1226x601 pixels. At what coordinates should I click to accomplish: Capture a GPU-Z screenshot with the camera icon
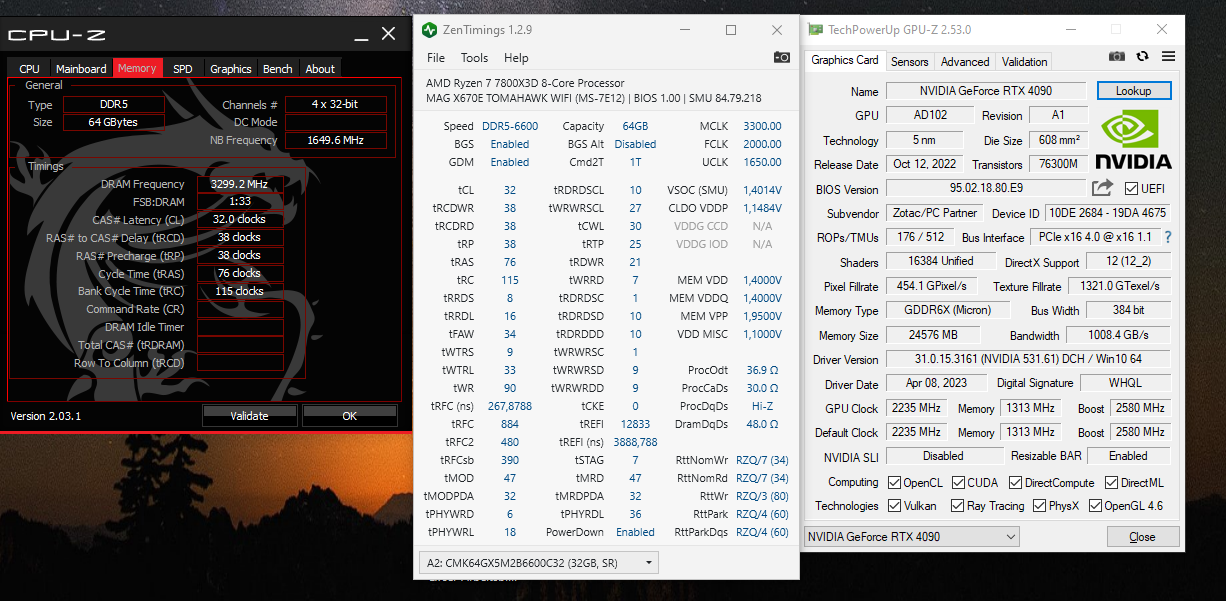coord(1117,57)
